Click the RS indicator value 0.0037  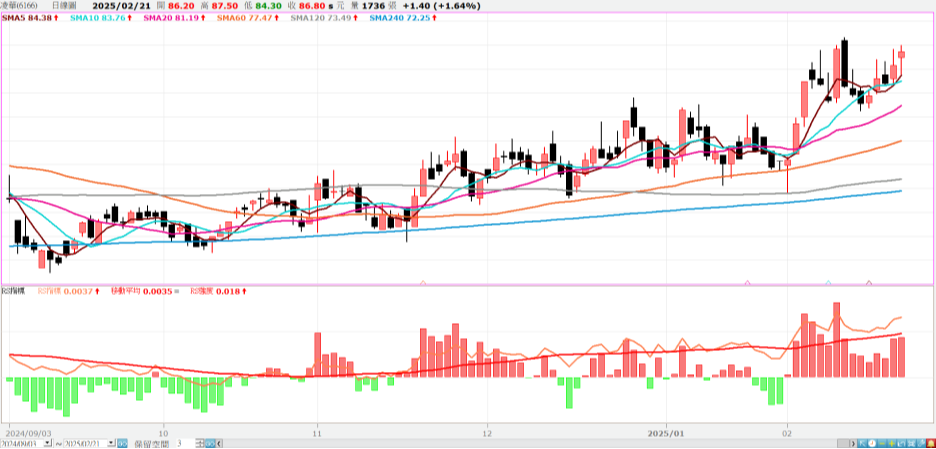[78, 291]
